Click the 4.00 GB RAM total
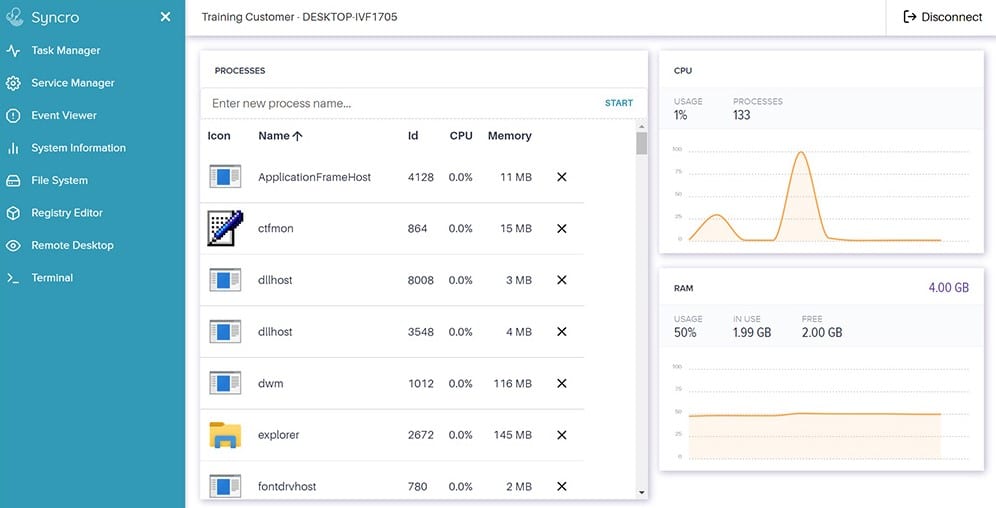Image resolution: width=996 pixels, height=508 pixels. (x=948, y=288)
